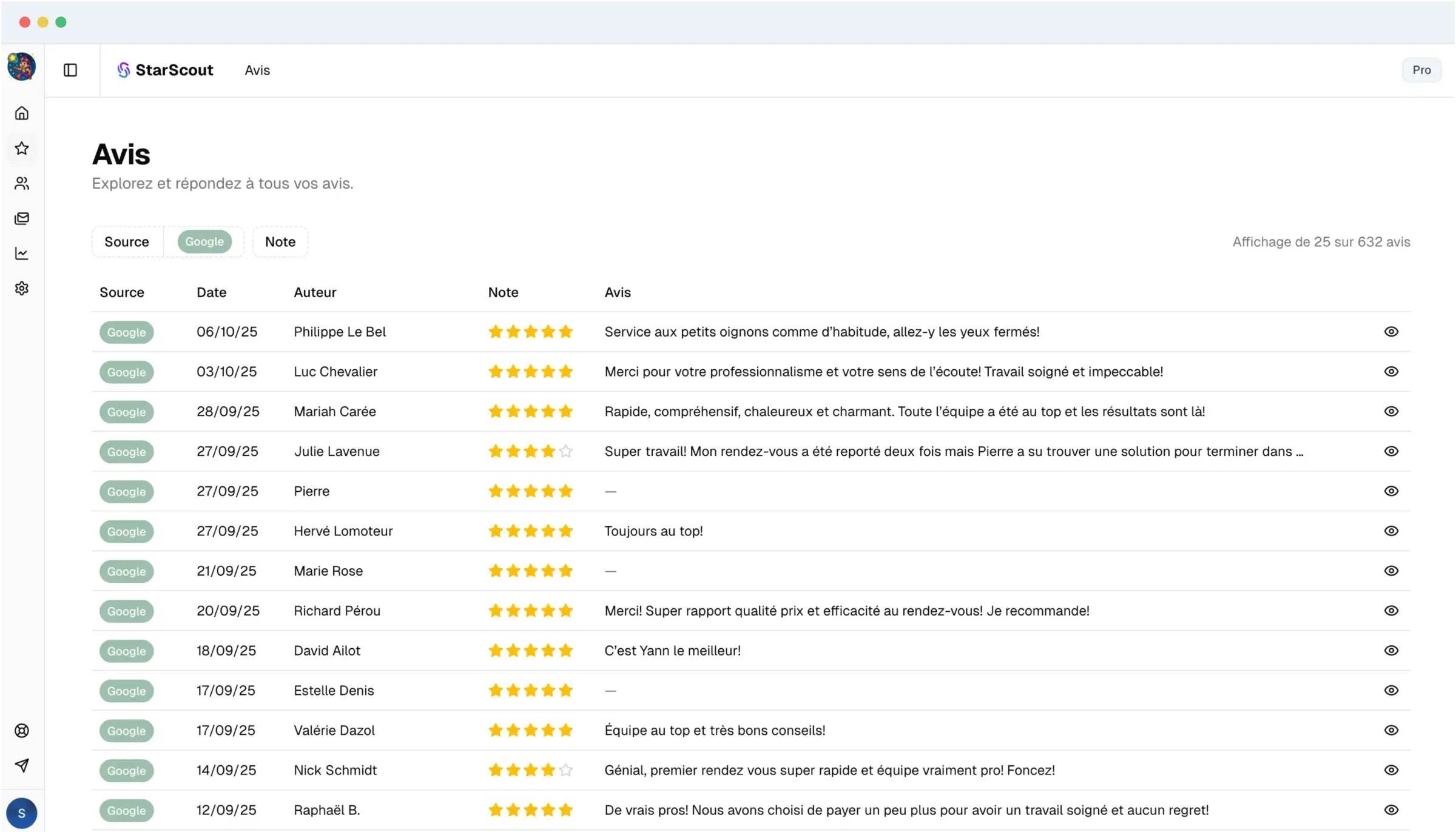Open the Avis breadcrumb in the header
This screenshot has width=1456, height=832.
point(257,70)
